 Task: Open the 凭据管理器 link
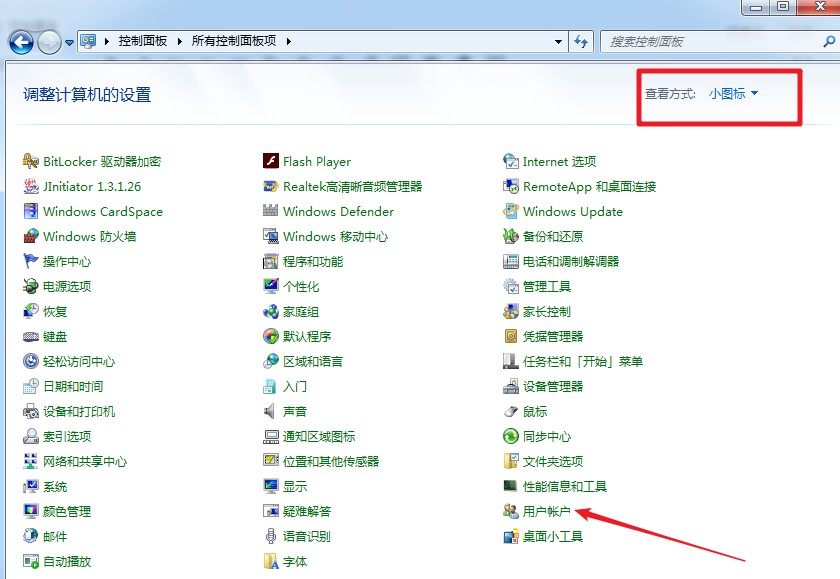click(553, 336)
